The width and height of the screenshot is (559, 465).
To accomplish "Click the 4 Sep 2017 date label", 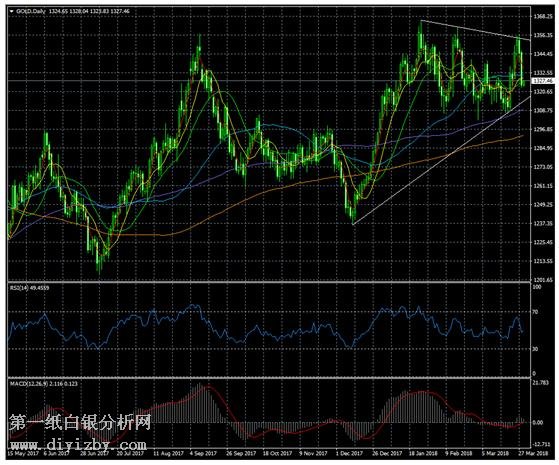I will pos(203,454).
